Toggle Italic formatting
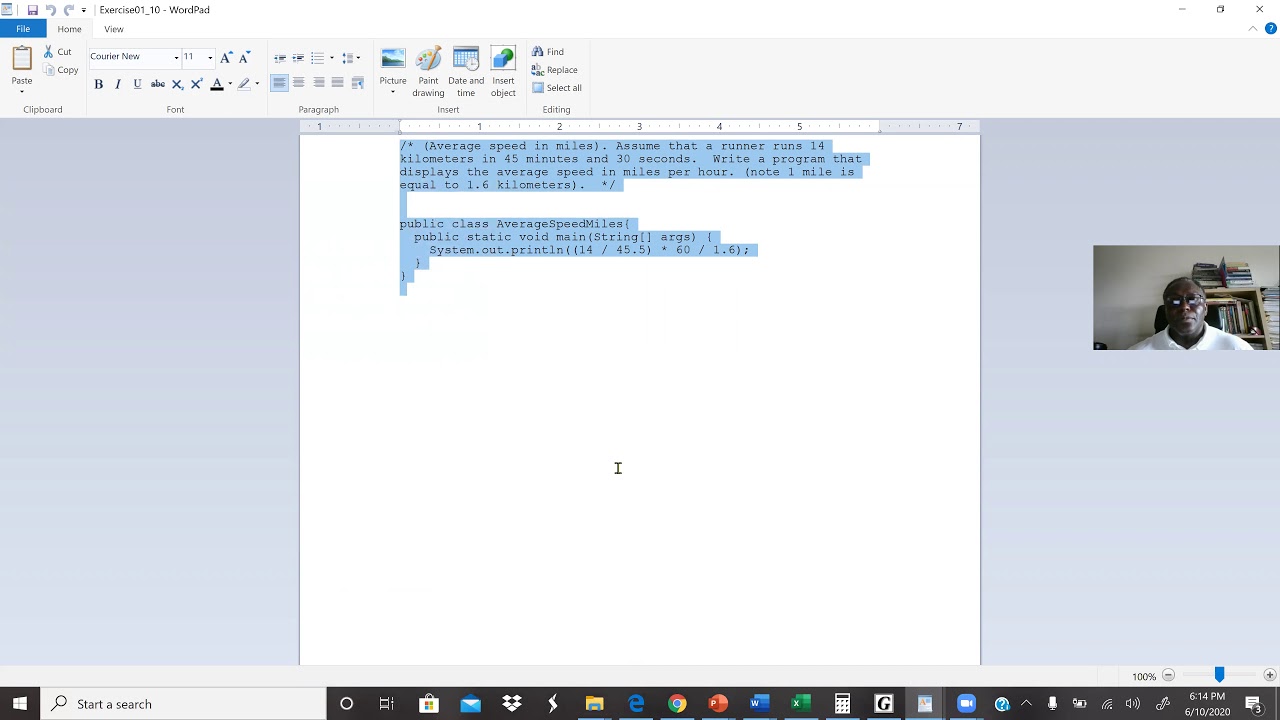This screenshot has height=720, width=1280. coord(117,84)
